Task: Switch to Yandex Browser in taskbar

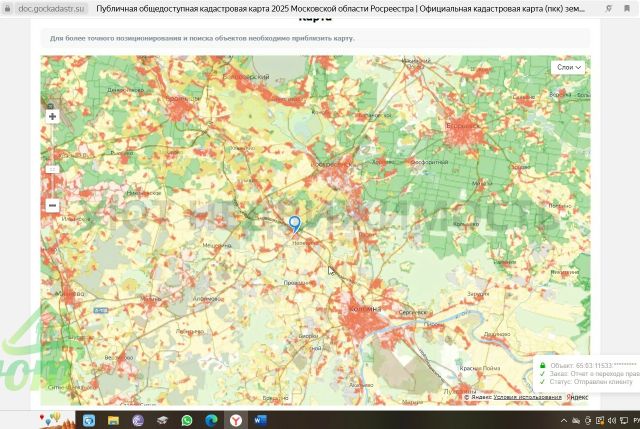Action: [236, 420]
